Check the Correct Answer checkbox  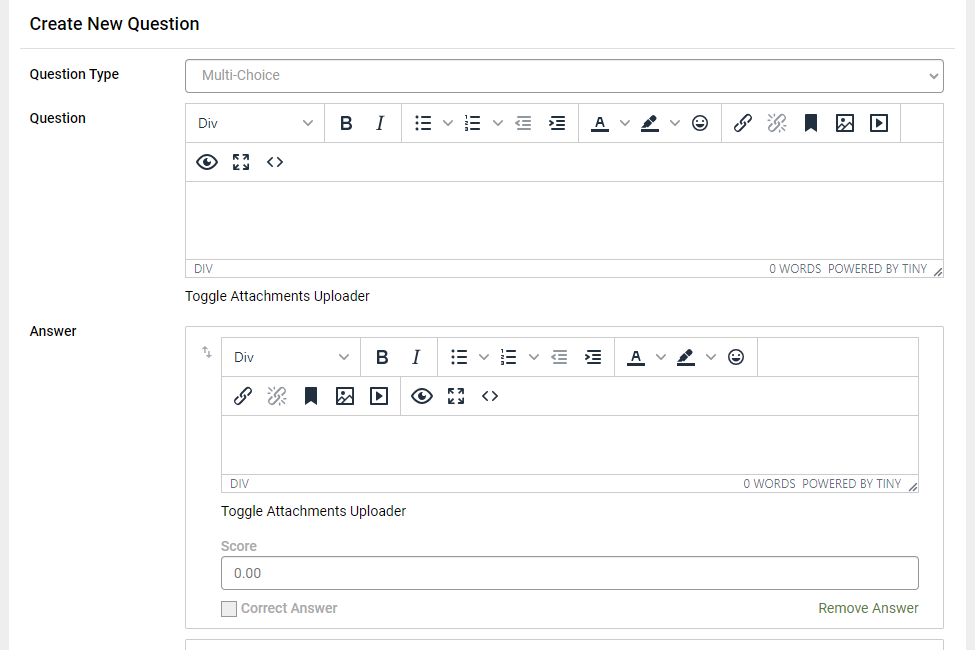229,608
